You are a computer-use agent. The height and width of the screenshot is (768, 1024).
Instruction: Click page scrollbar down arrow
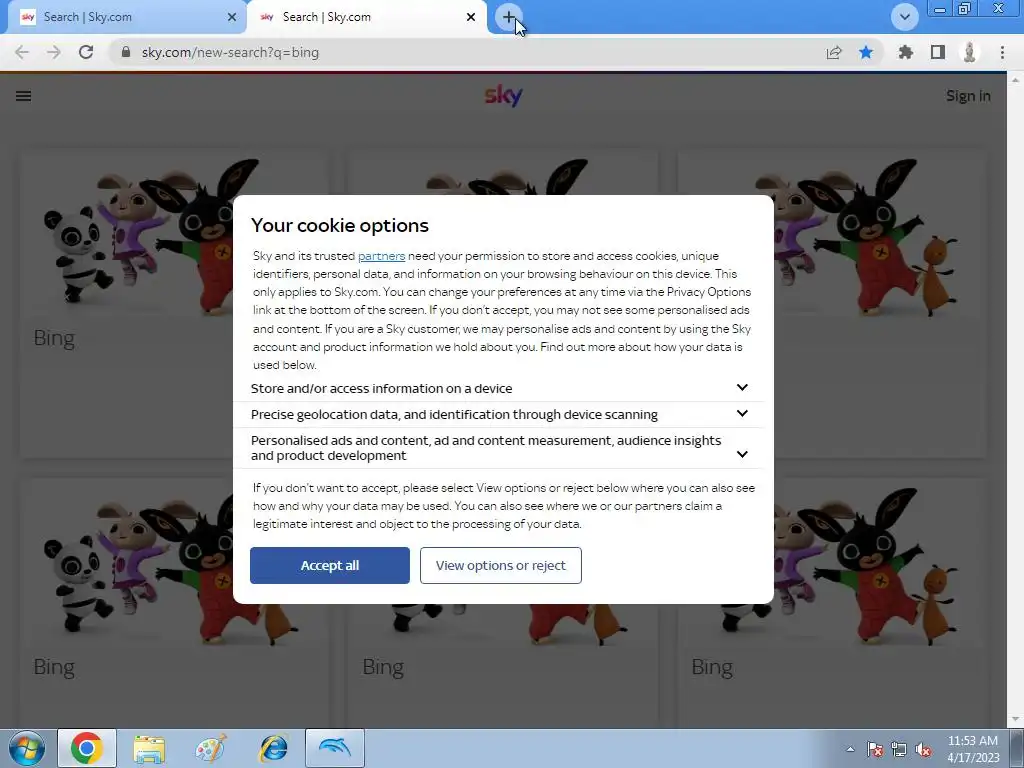tap(1015, 720)
